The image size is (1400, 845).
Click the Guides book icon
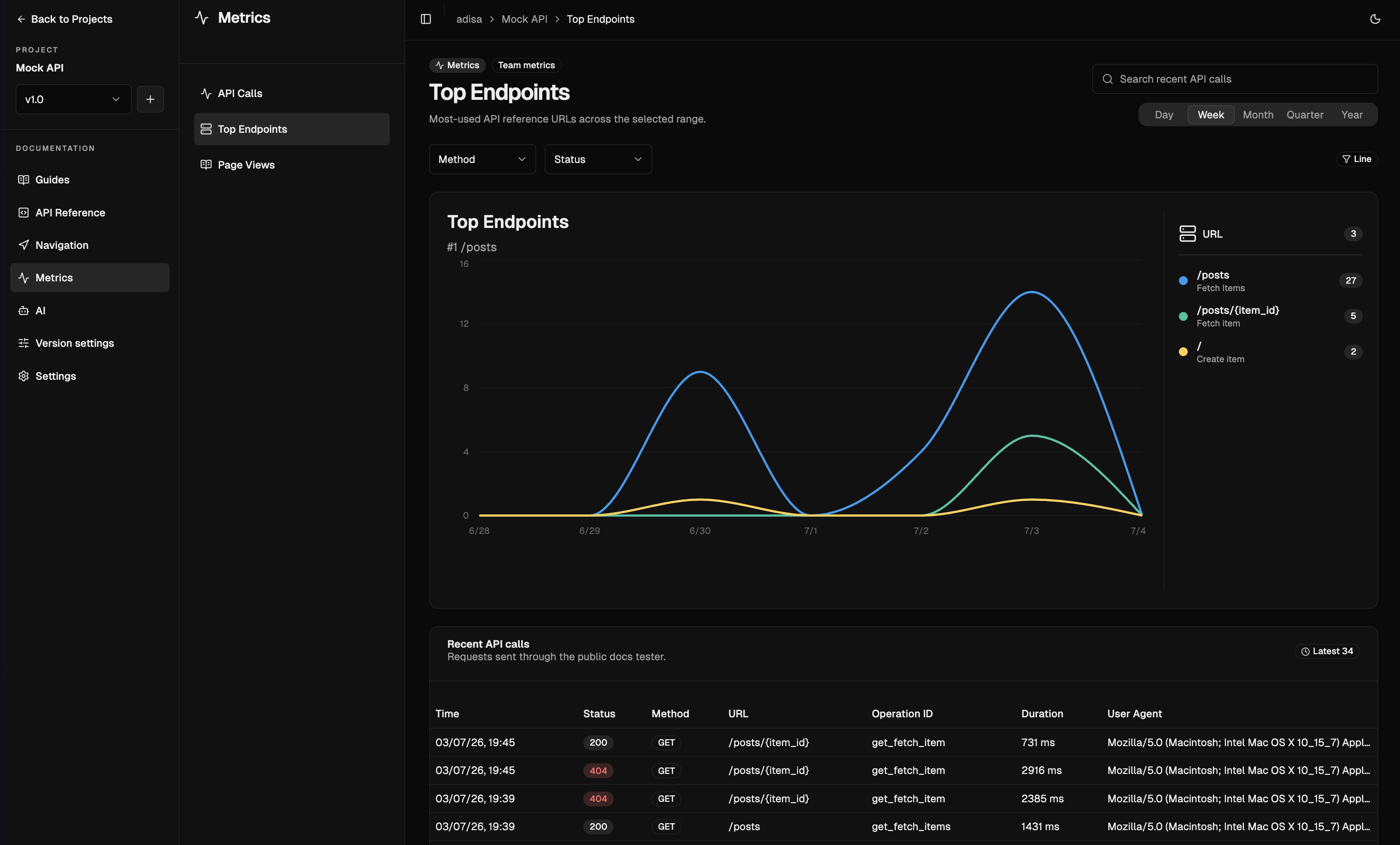coord(23,180)
